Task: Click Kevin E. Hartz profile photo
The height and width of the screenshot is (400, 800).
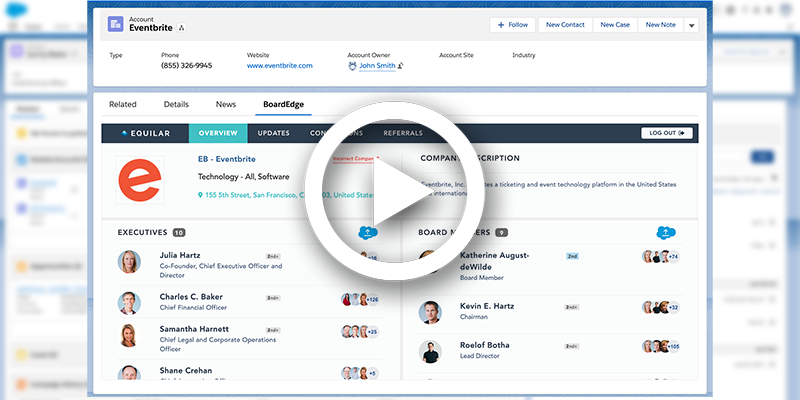Action: pos(430,312)
